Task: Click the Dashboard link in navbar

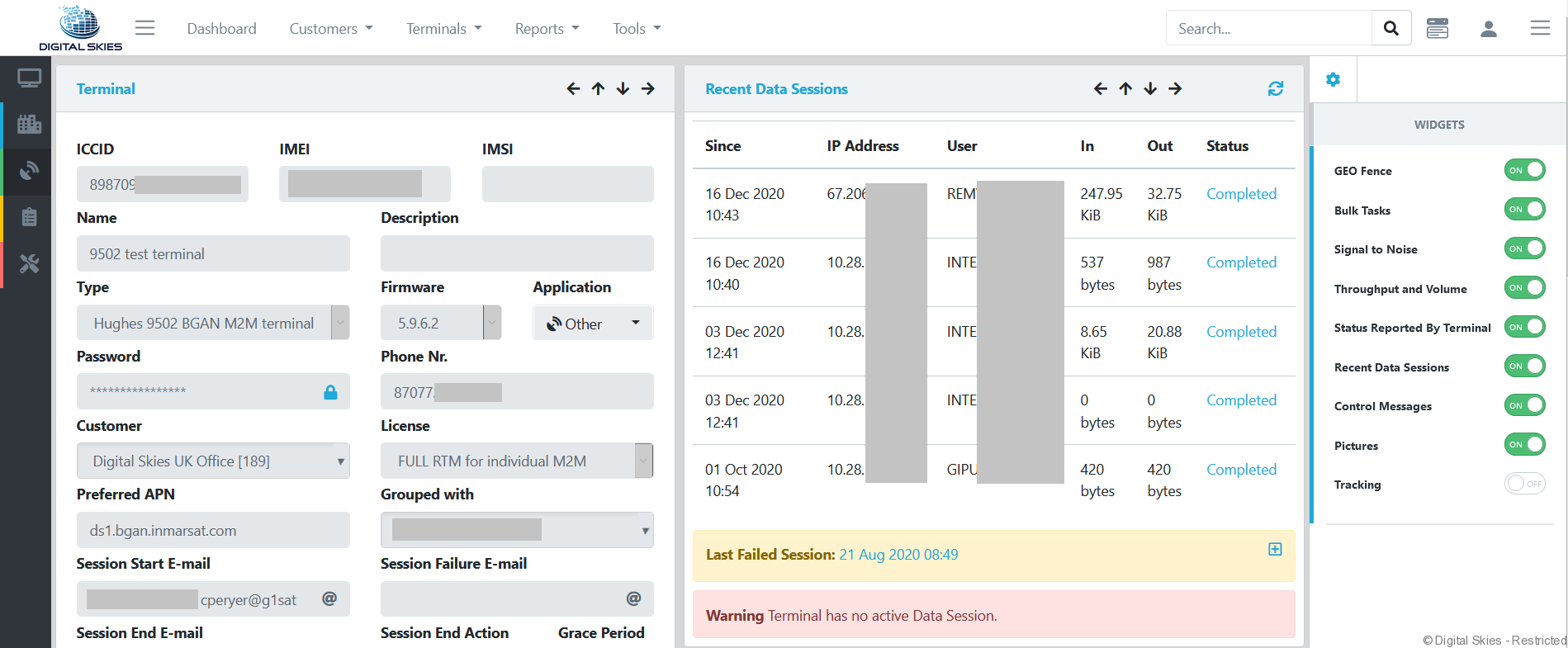Action: tap(221, 29)
